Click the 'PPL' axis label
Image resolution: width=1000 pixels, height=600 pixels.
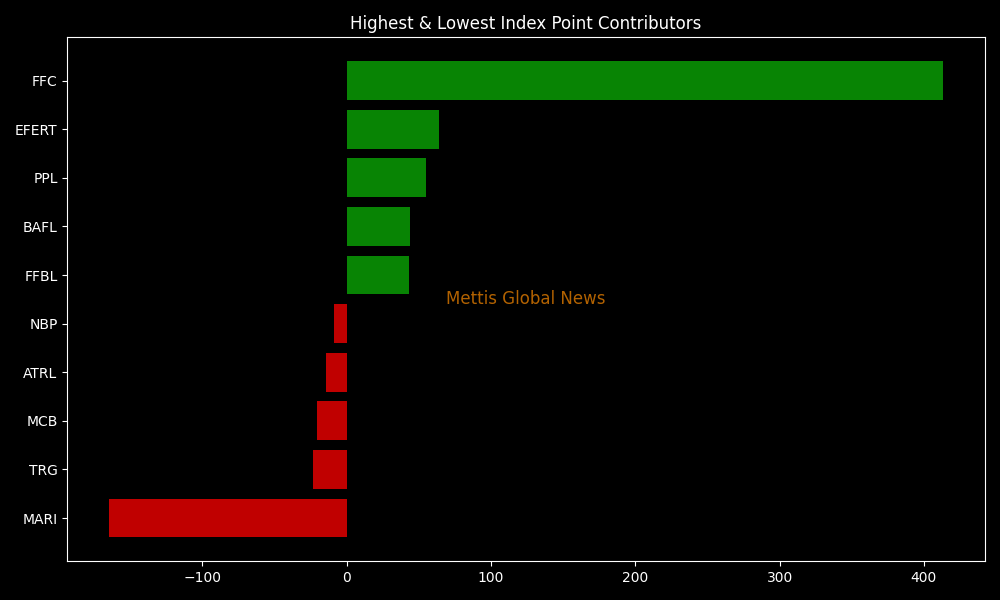click(45, 179)
